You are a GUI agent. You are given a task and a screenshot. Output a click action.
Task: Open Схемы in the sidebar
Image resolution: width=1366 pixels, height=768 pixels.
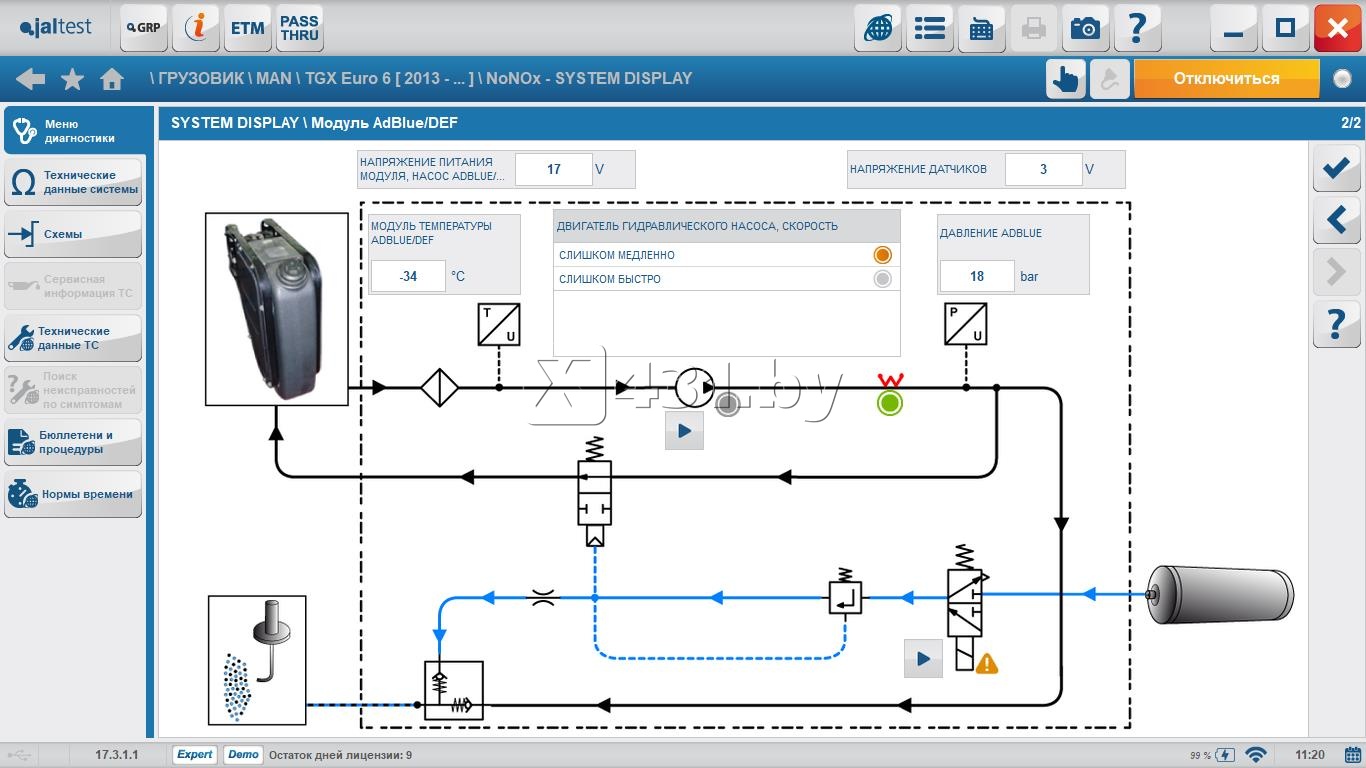point(74,234)
